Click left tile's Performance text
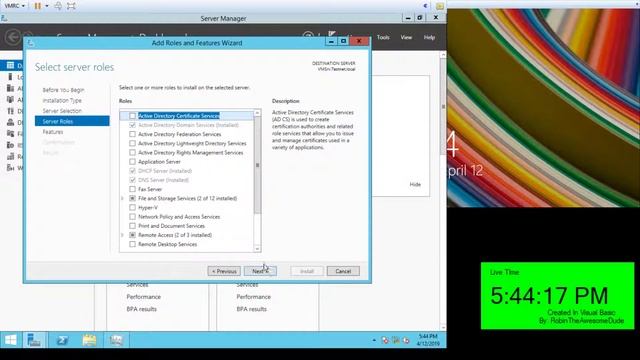This screenshot has width=640, height=360. click(x=144, y=297)
